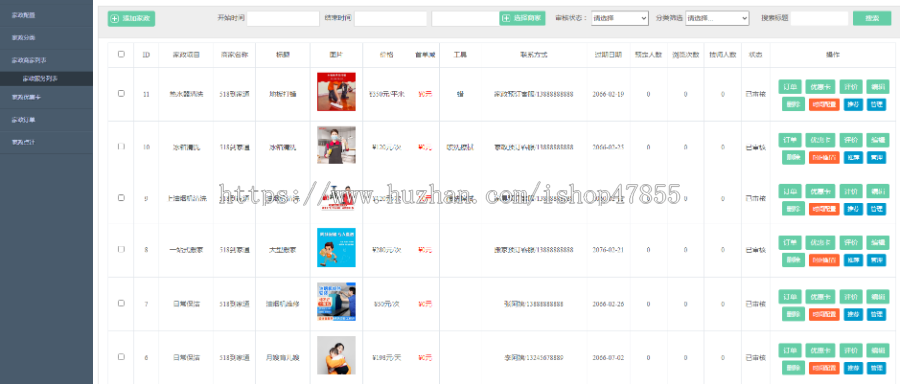Click the merchant field beside 选择商家
Image resolution: width=900 pixels, height=384 pixels.
click(x=465, y=18)
